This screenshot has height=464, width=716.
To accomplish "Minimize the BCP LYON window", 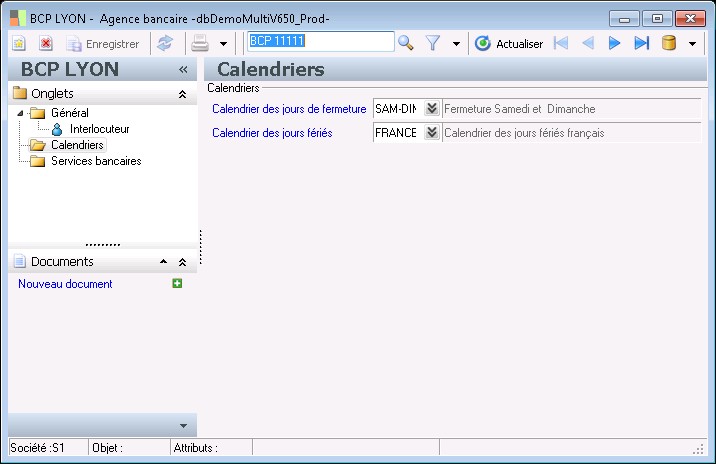I will point(624,19).
